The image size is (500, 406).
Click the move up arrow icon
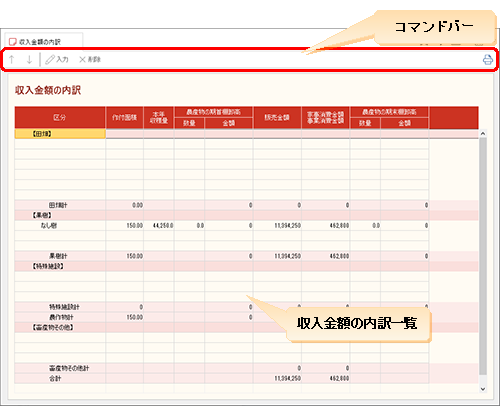[12, 60]
